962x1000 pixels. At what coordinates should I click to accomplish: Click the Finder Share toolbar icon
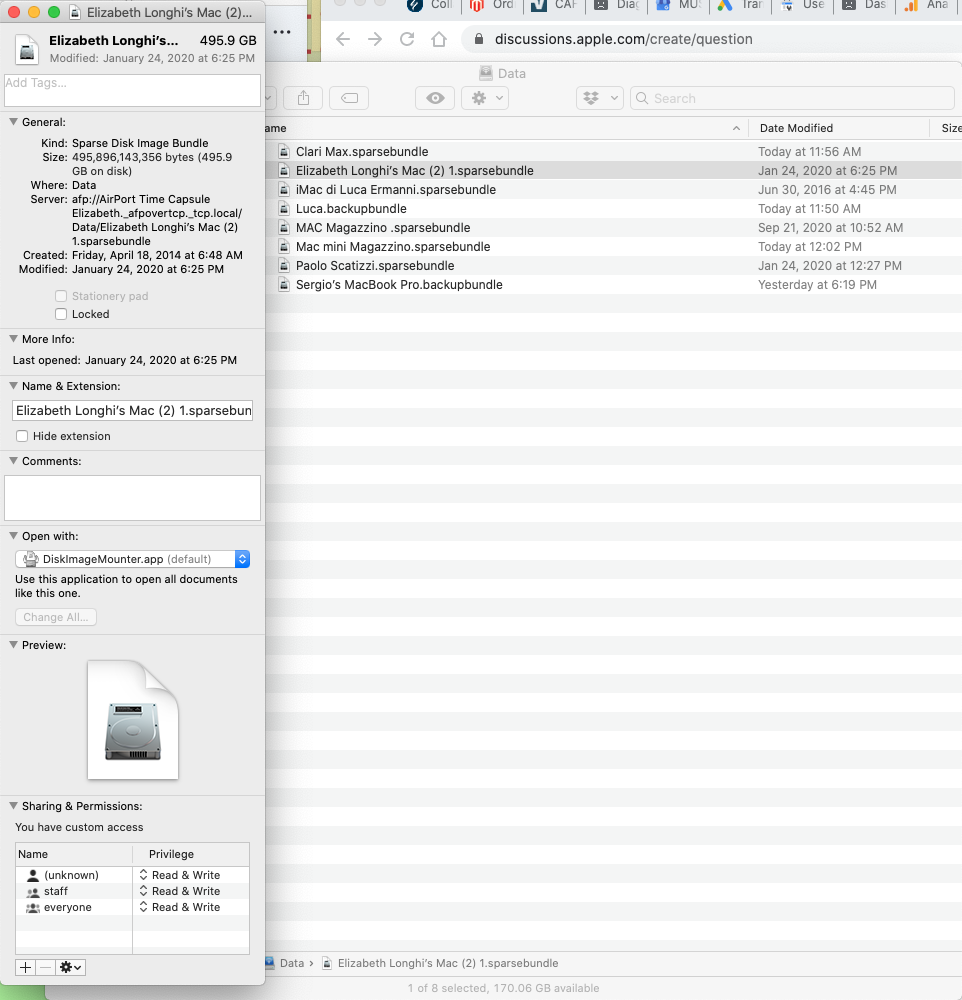[304, 98]
